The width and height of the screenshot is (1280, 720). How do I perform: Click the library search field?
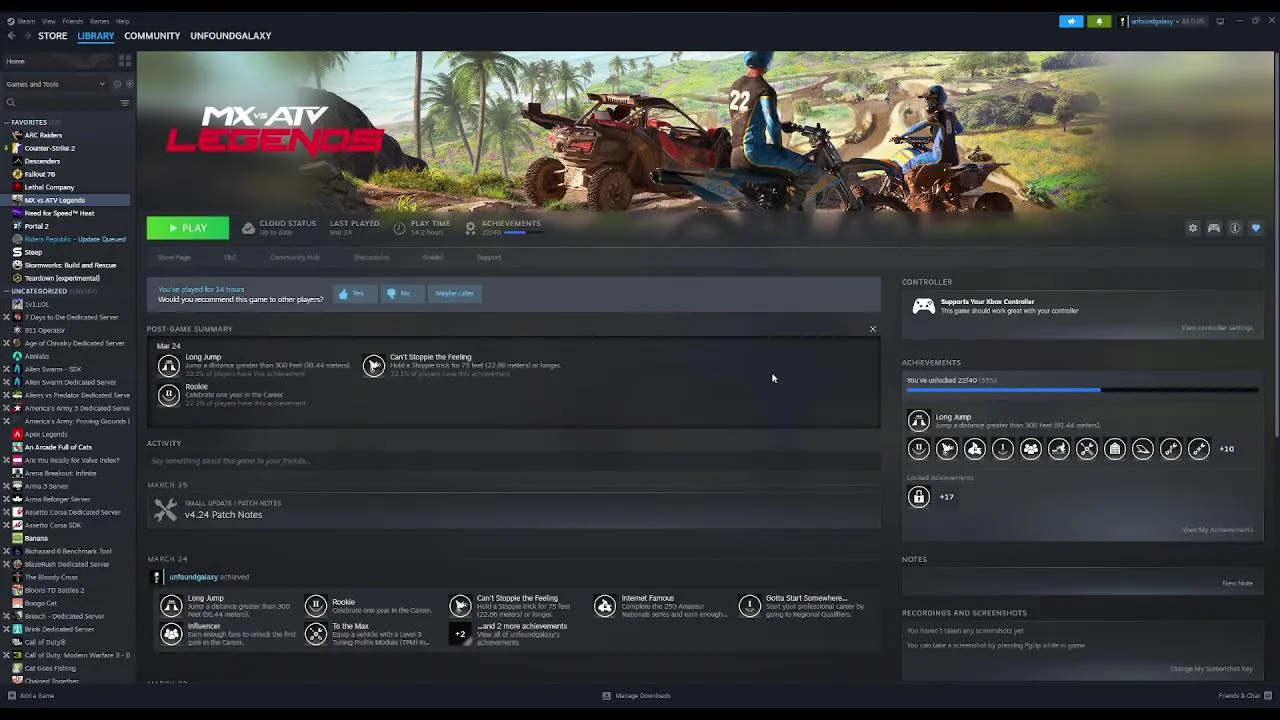tap(60, 102)
